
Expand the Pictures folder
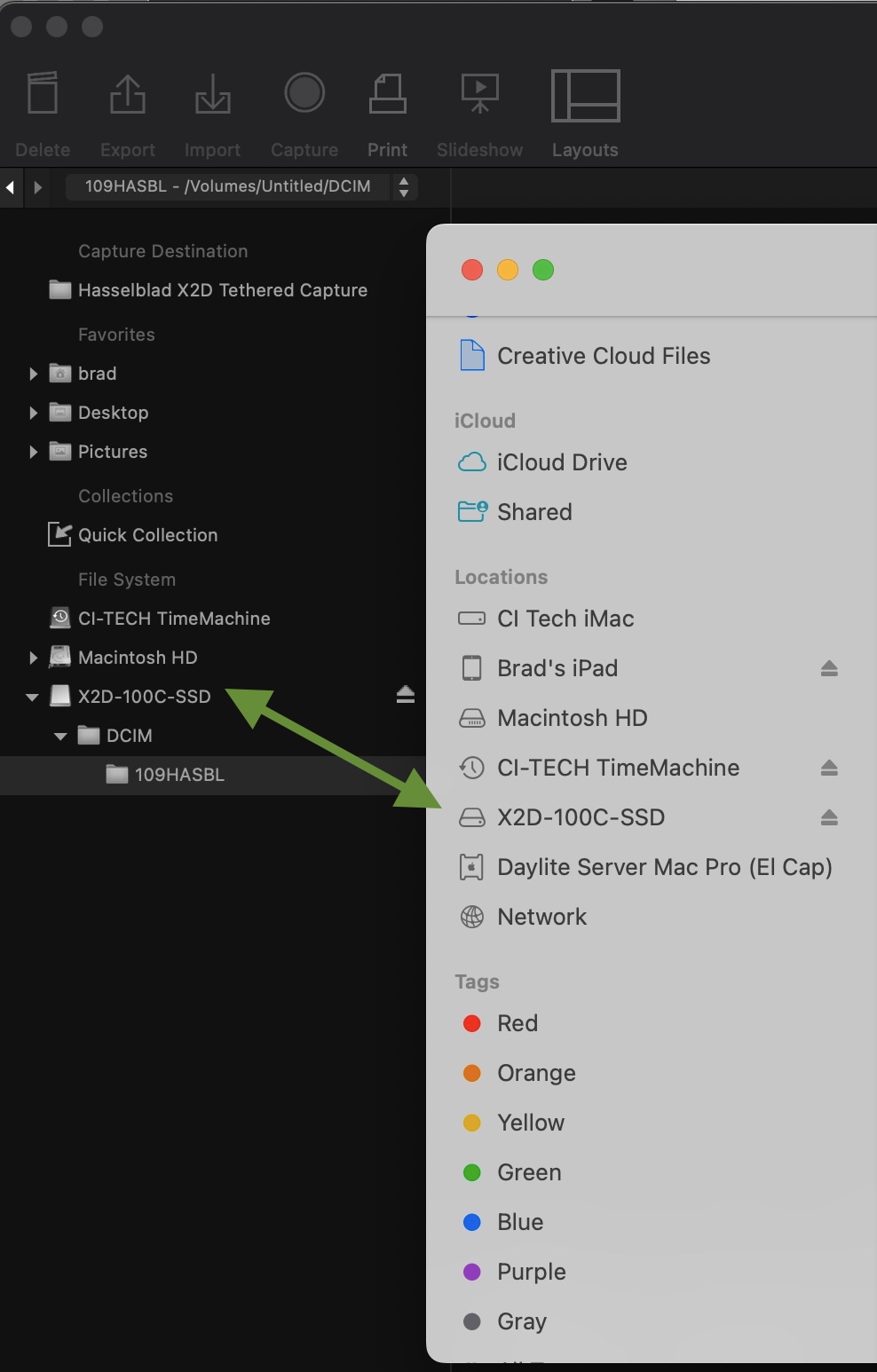tap(33, 452)
